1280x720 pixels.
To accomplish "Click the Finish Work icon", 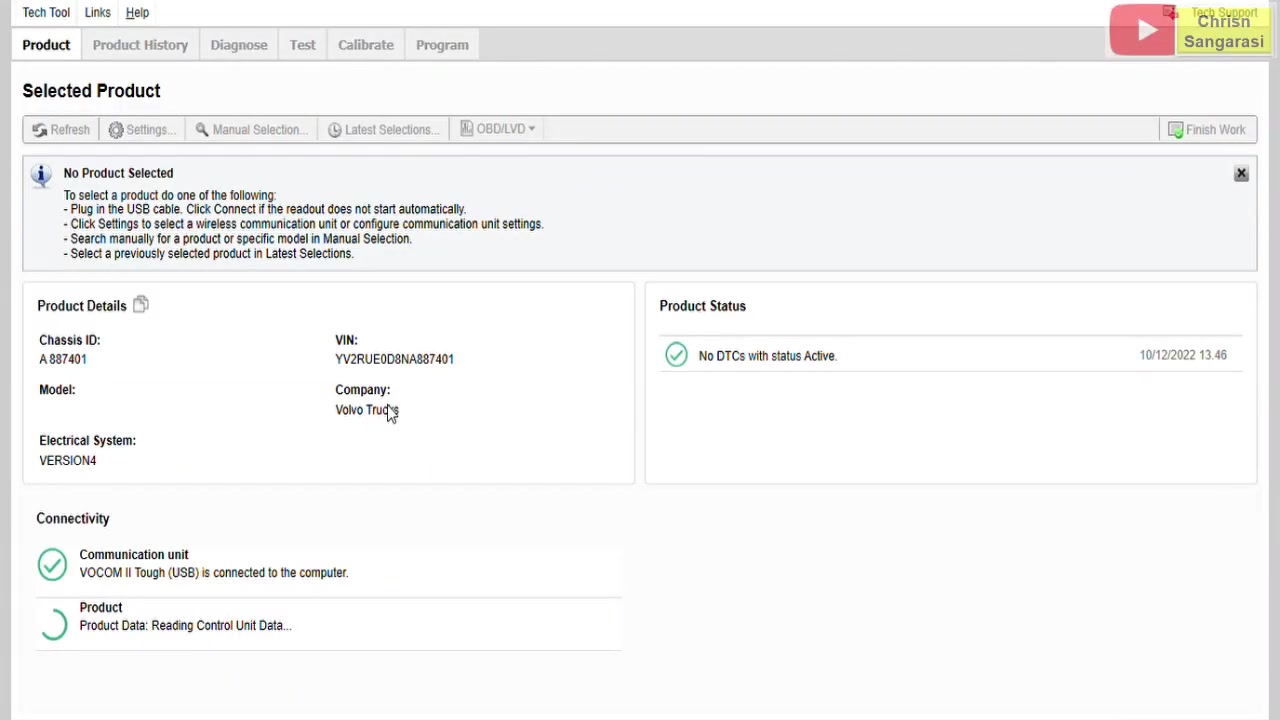I will pos(1176,129).
